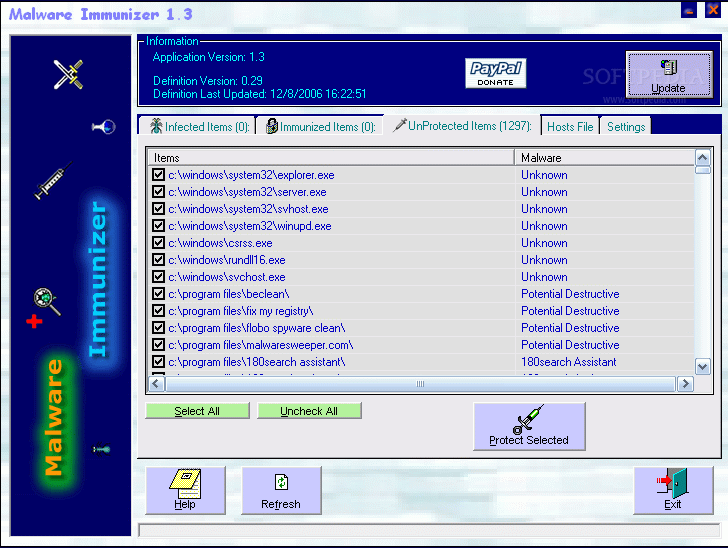
Task: Uncheck the 180search assistant checkbox
Action: click(x=158, y=362)
